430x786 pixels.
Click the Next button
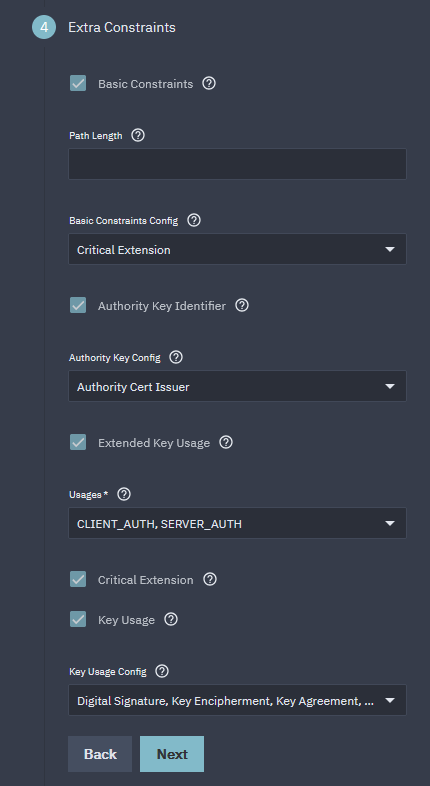pyautogui.click(x=172, y=754)
